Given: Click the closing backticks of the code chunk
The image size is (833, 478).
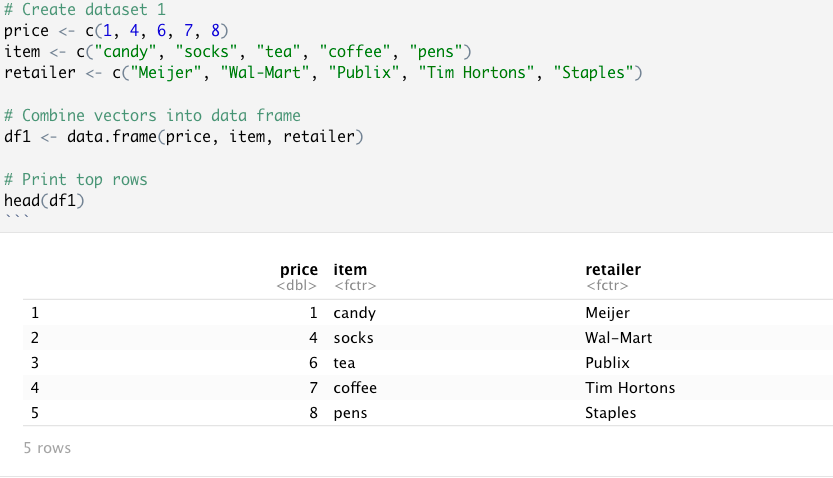Looking at the screenshot, I should pos(15,219).
